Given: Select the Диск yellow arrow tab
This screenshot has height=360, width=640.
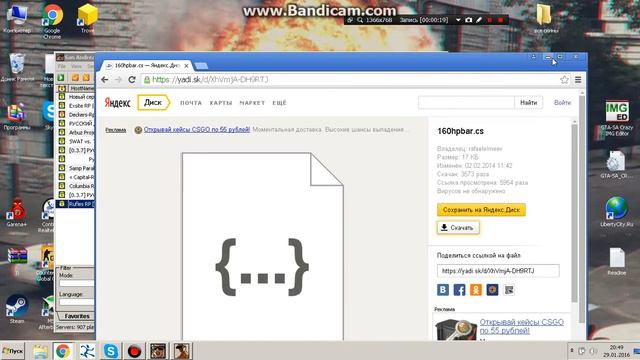Looking at the screenshot, I should (153, 102).
